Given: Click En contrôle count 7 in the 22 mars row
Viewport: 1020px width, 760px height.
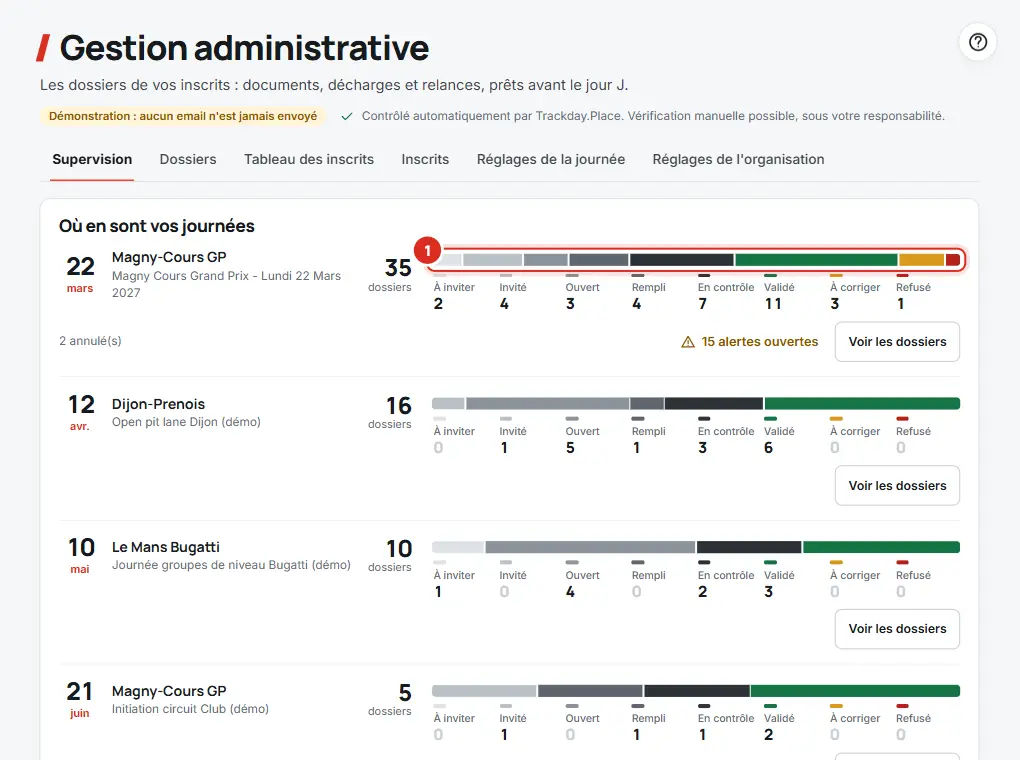Looking at the screenshot, I should pyautogui.click(x=703, y=304).
